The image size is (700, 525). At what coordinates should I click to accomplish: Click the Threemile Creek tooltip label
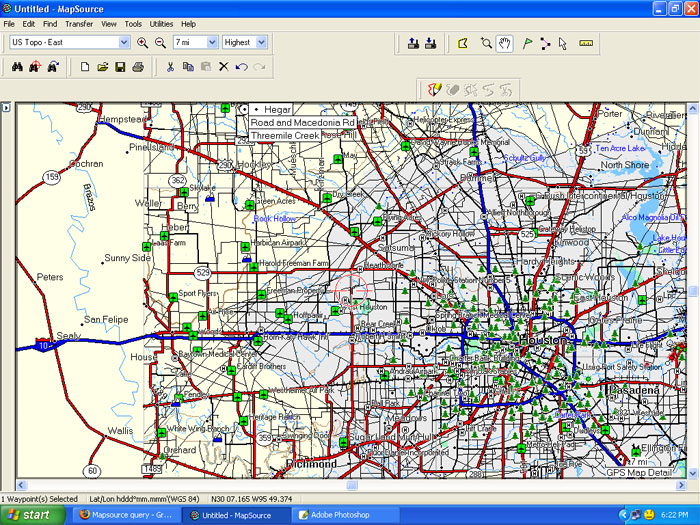[285, 136]
